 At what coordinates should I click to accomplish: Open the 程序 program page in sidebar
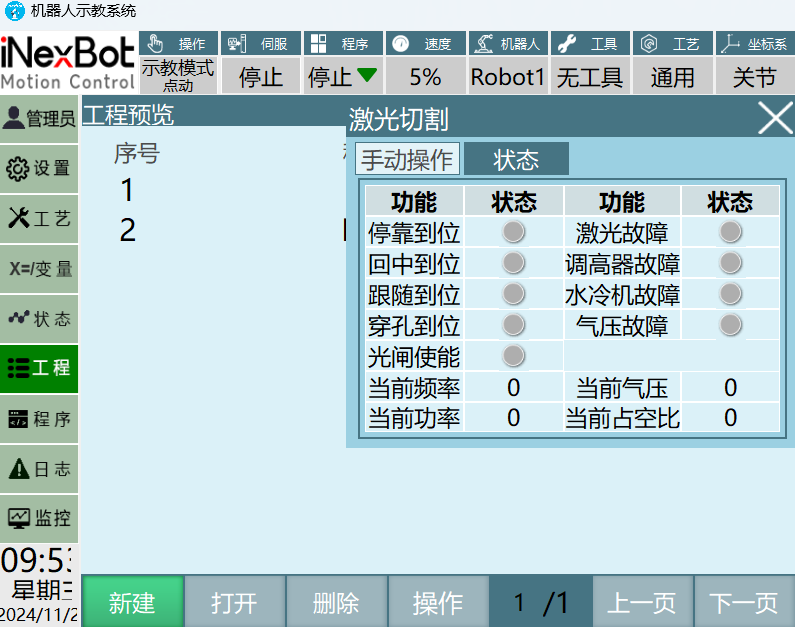[x=39, y=419]
